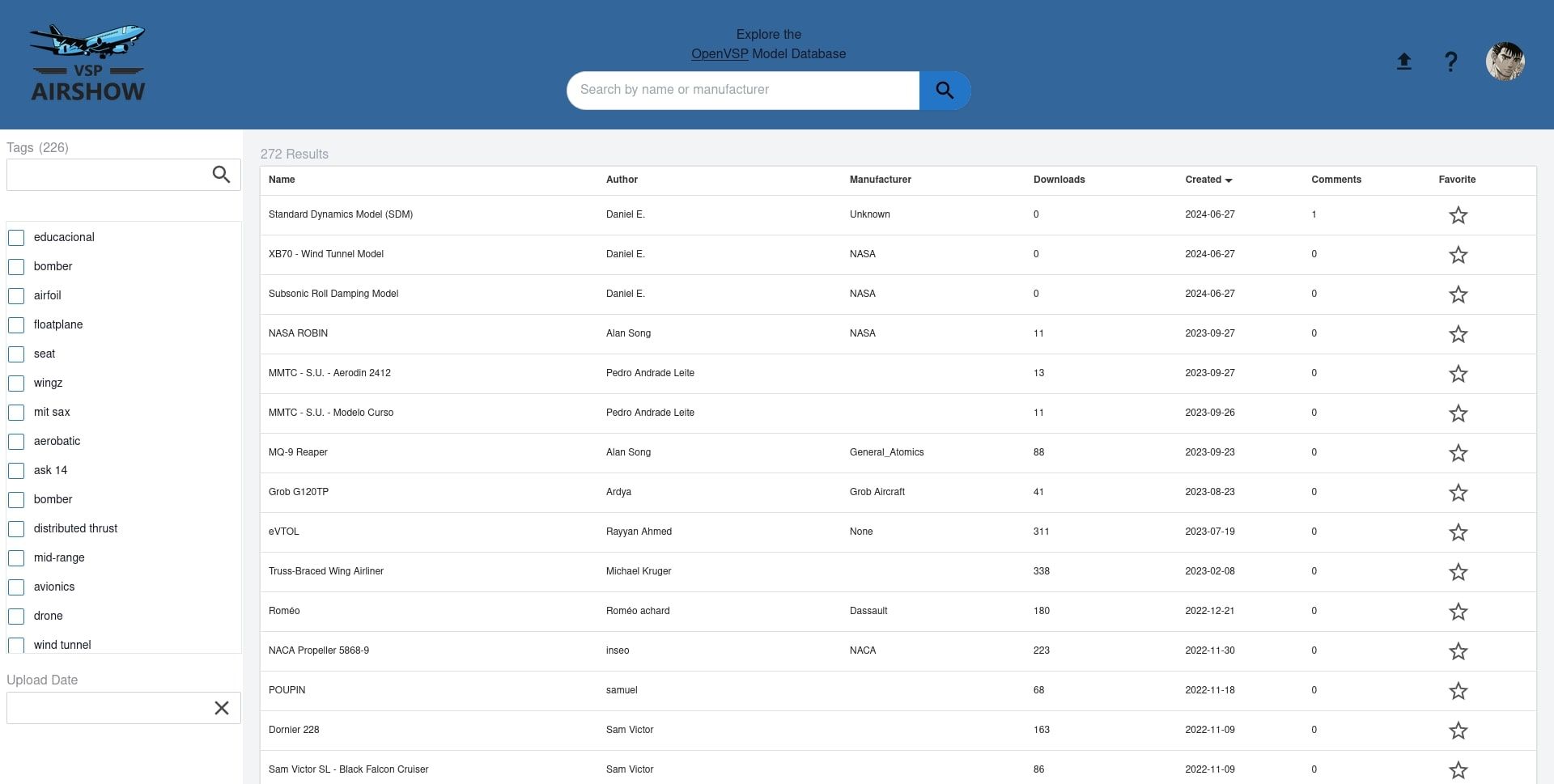The image size is (1554, 784).
Task: Open the OpenVSP link in header
Action: (719, 54)
